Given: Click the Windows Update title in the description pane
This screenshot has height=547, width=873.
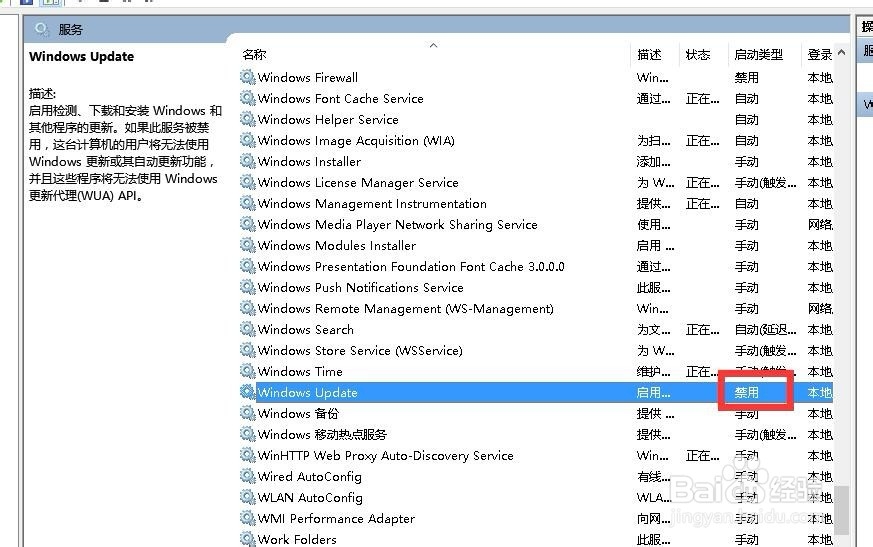Looking at the screenshot, I should pos(81,56).
